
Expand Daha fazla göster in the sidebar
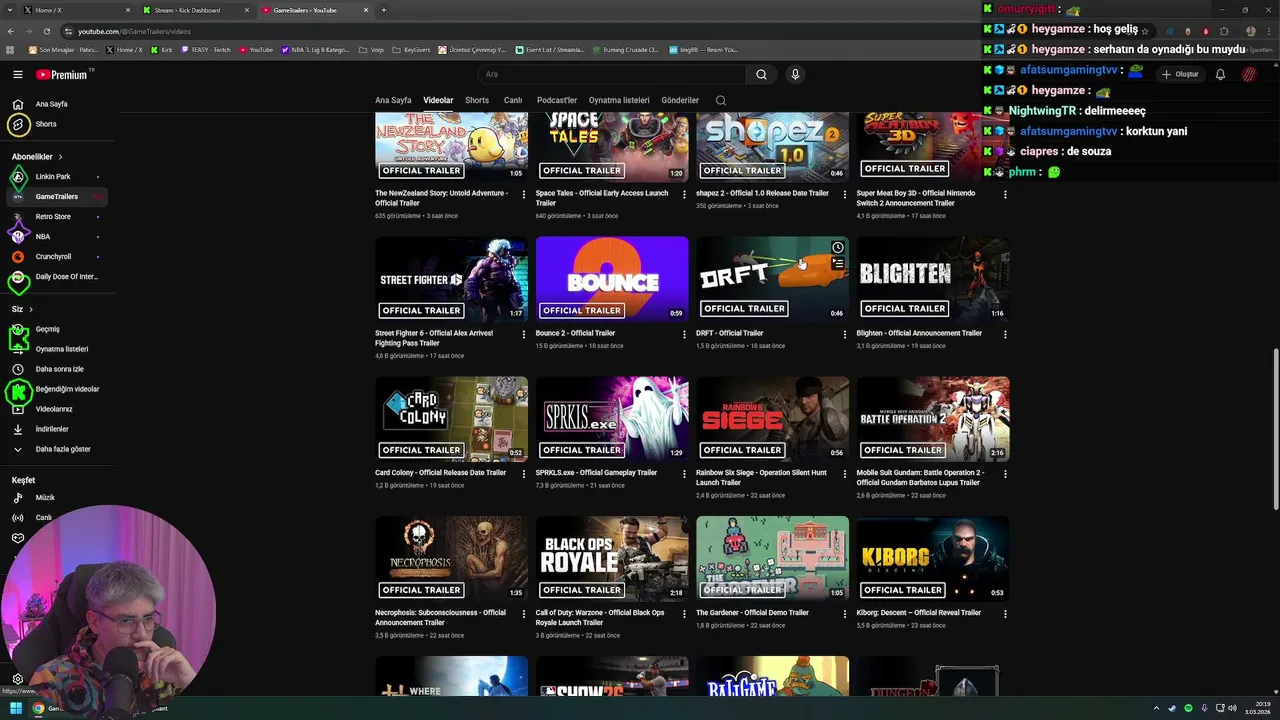(x=55, y=449)
